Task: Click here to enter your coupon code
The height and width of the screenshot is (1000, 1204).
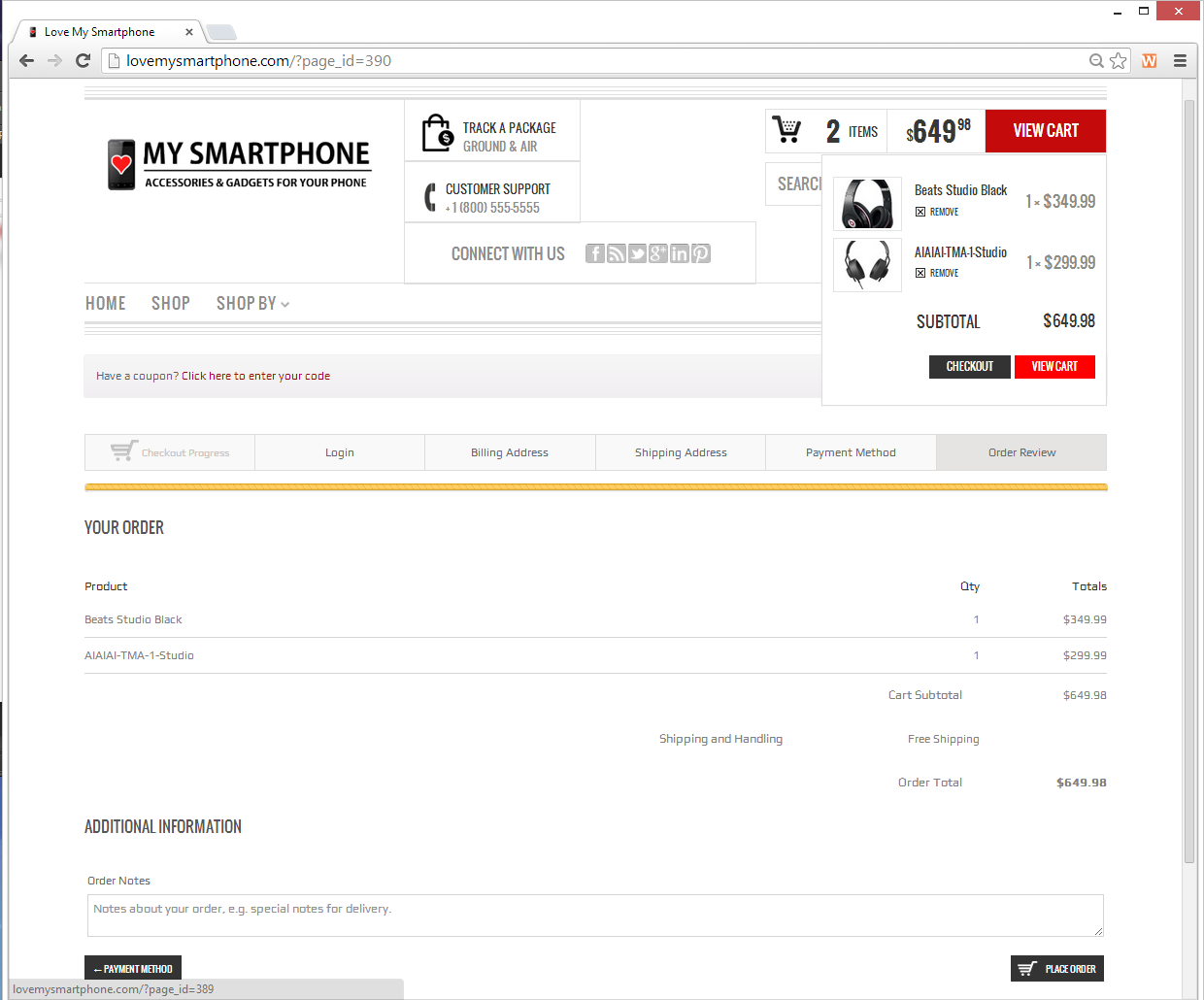Action: coord(255,376)
